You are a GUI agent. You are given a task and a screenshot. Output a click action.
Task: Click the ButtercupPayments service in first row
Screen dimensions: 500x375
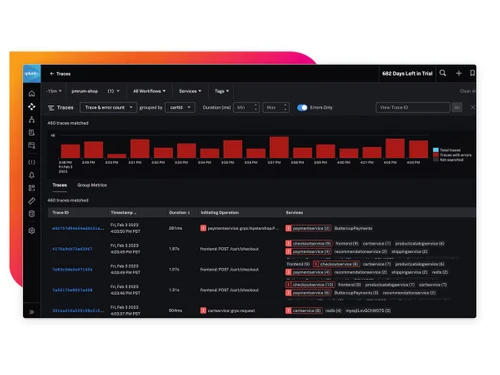pyautogui.click(x=353, y=228)
